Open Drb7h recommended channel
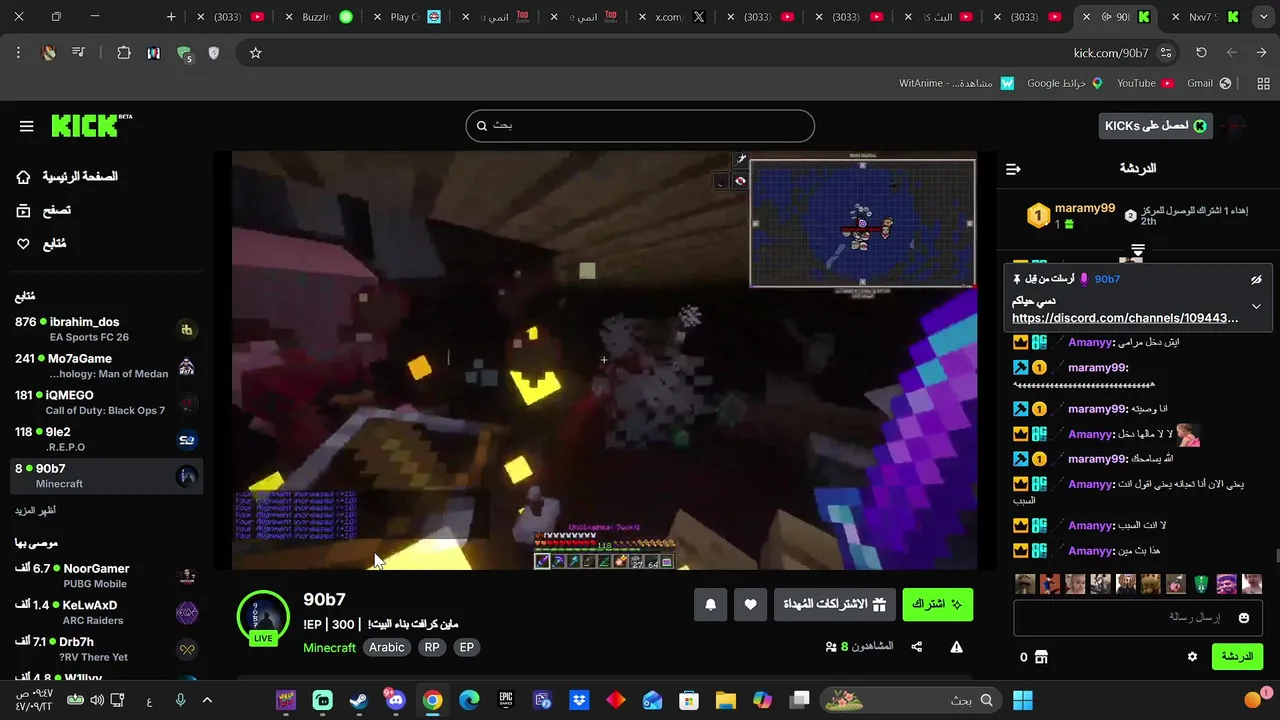The image size is (1280, 720). [105, 649]
